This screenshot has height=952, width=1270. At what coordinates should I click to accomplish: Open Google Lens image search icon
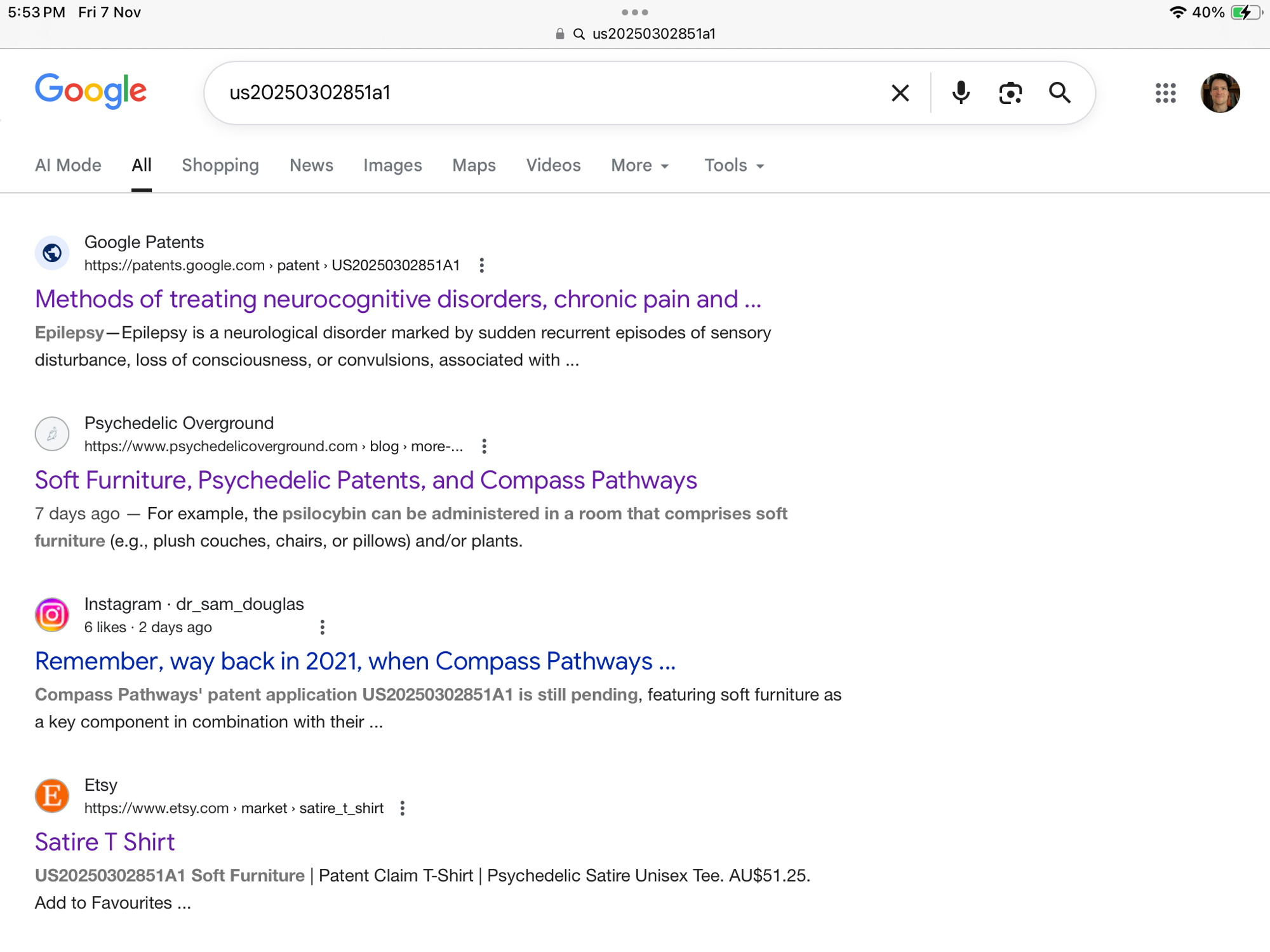[1010, 93]
